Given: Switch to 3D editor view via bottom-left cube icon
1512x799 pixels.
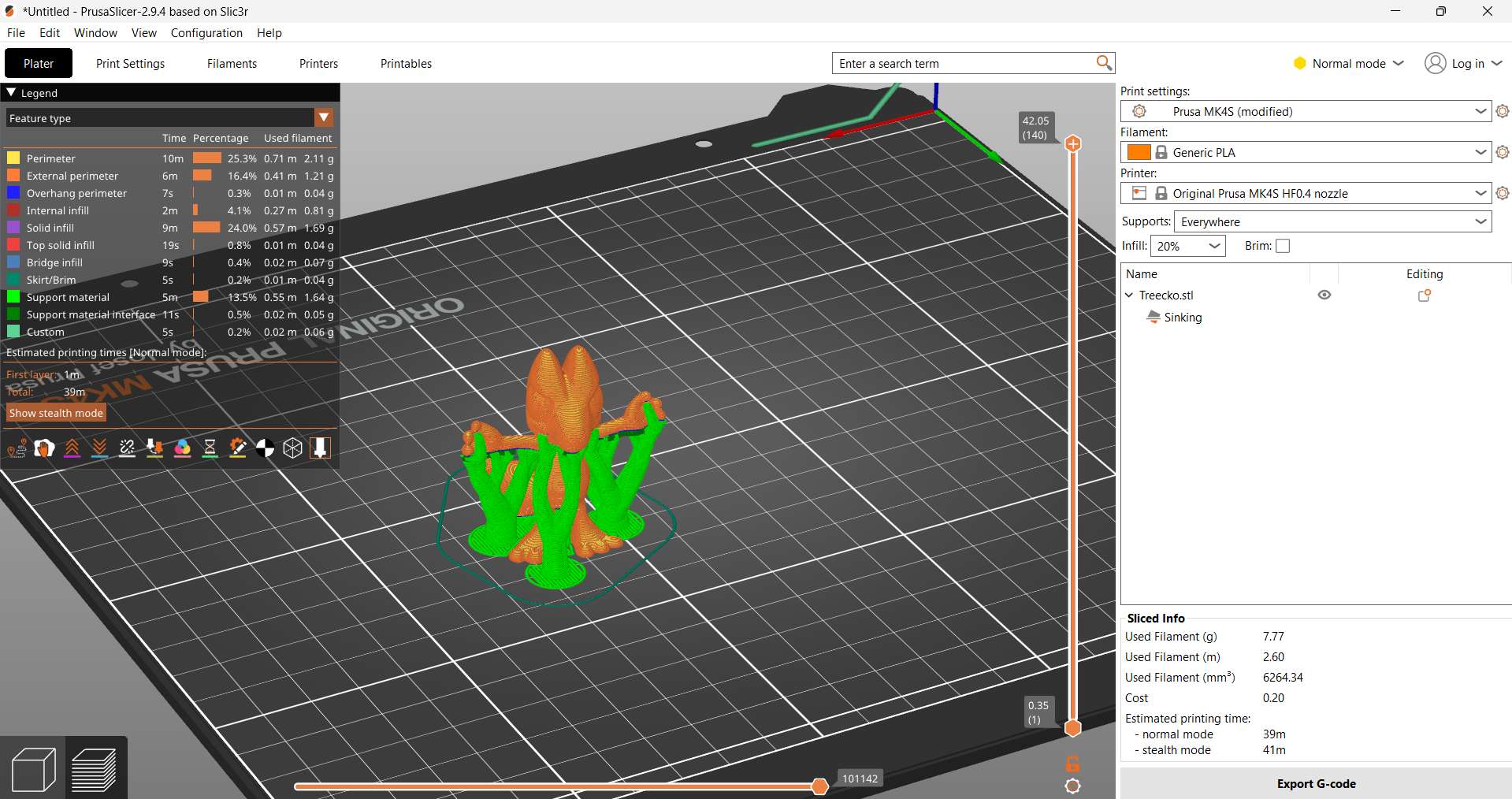Looking at the screenshot, I should (x=32, y=767).
